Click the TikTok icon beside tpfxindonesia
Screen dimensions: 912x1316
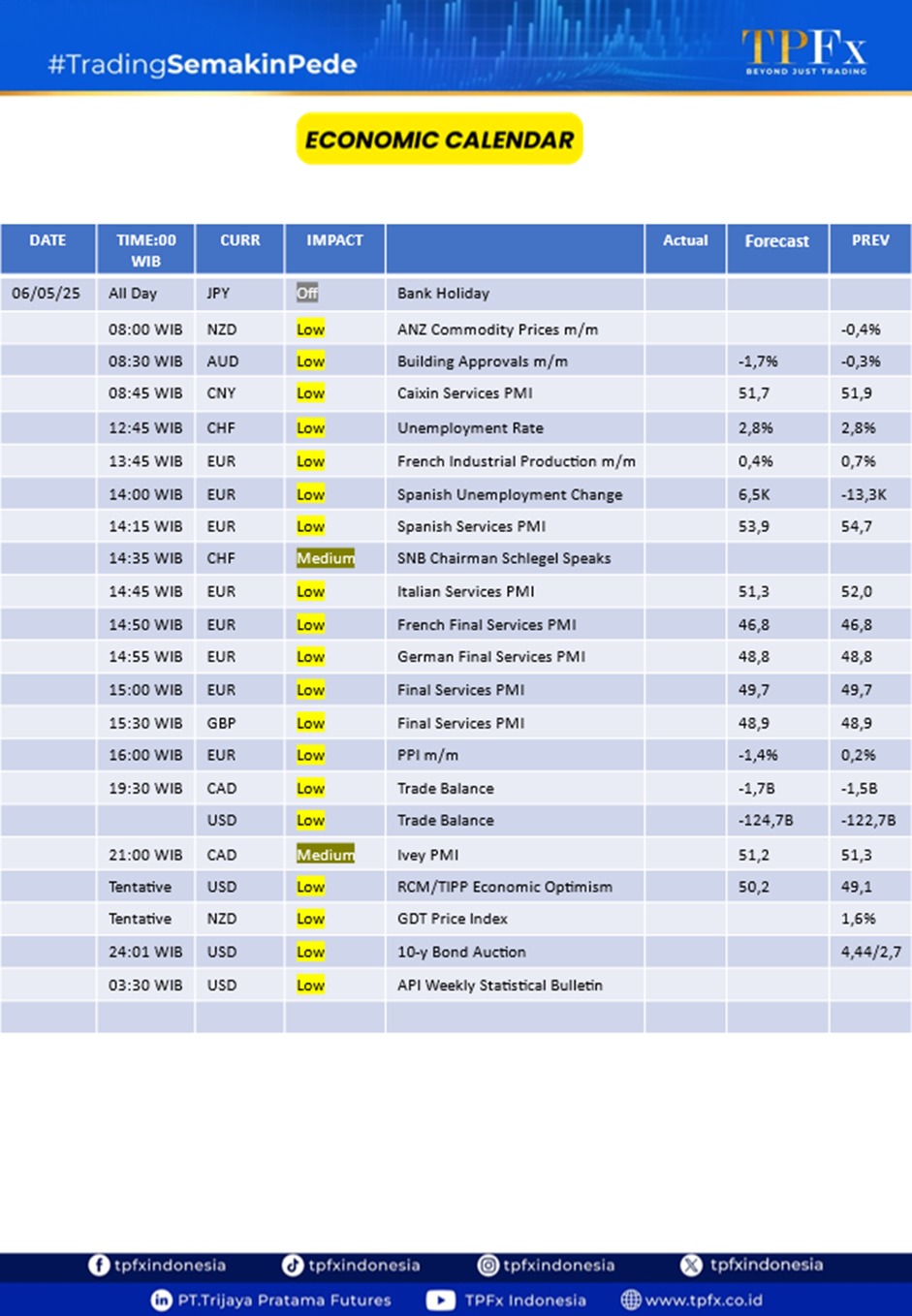coord(292,1265)
